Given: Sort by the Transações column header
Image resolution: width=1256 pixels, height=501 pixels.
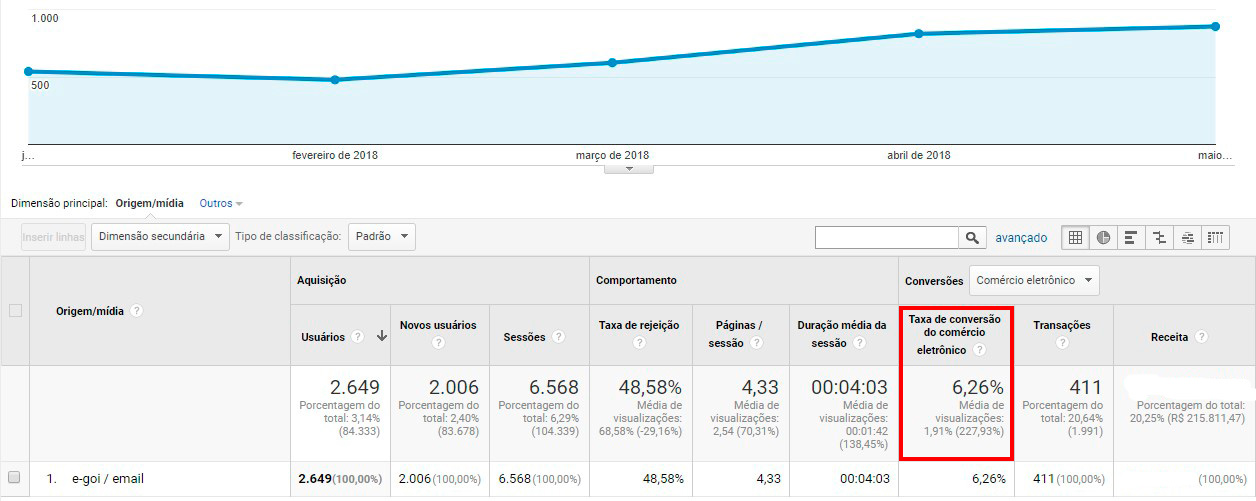Looking at the screenshot, I should pos(1061,325).
